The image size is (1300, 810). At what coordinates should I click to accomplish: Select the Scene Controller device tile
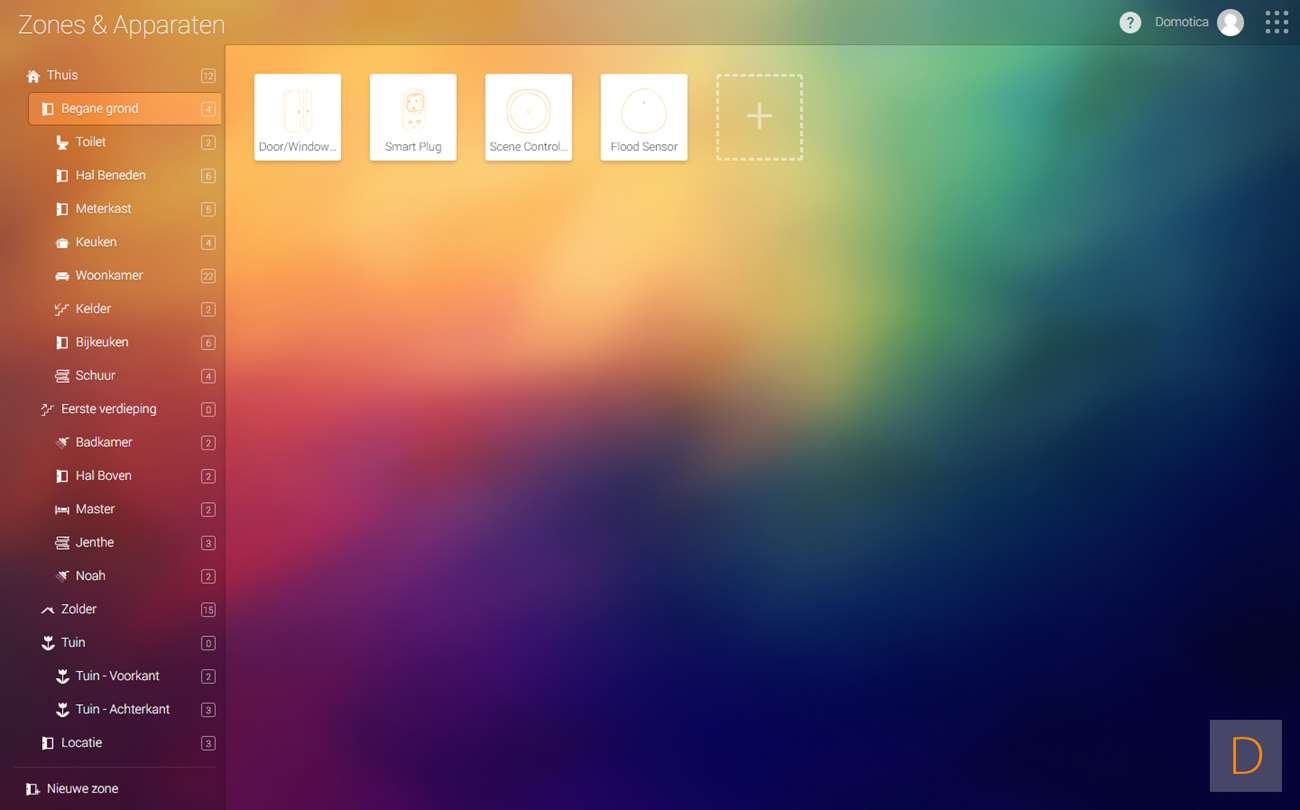(x=528, y=117)
